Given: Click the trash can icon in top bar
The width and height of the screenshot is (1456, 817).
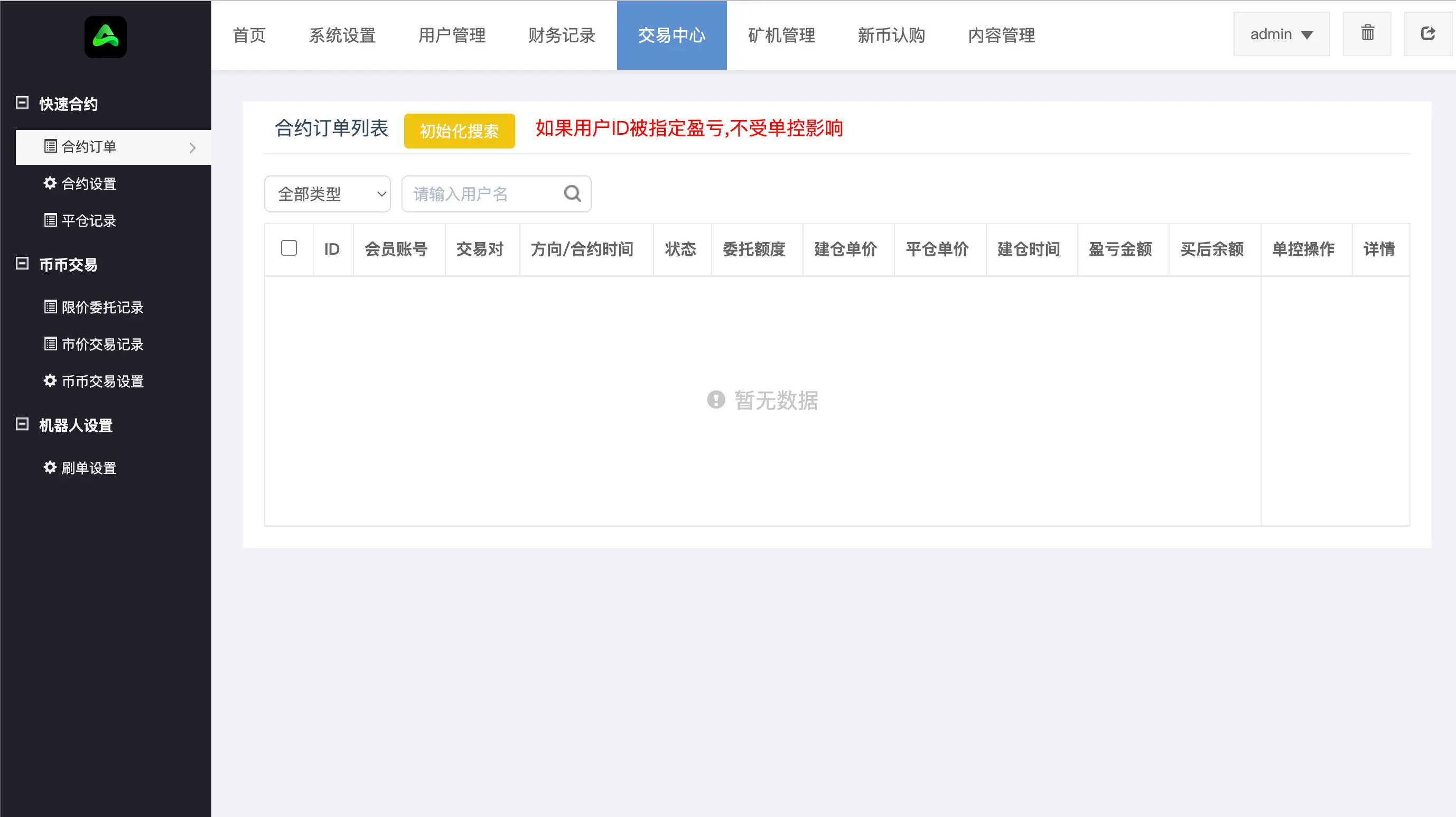Looking at the screenshot, I should (1367, 33).
